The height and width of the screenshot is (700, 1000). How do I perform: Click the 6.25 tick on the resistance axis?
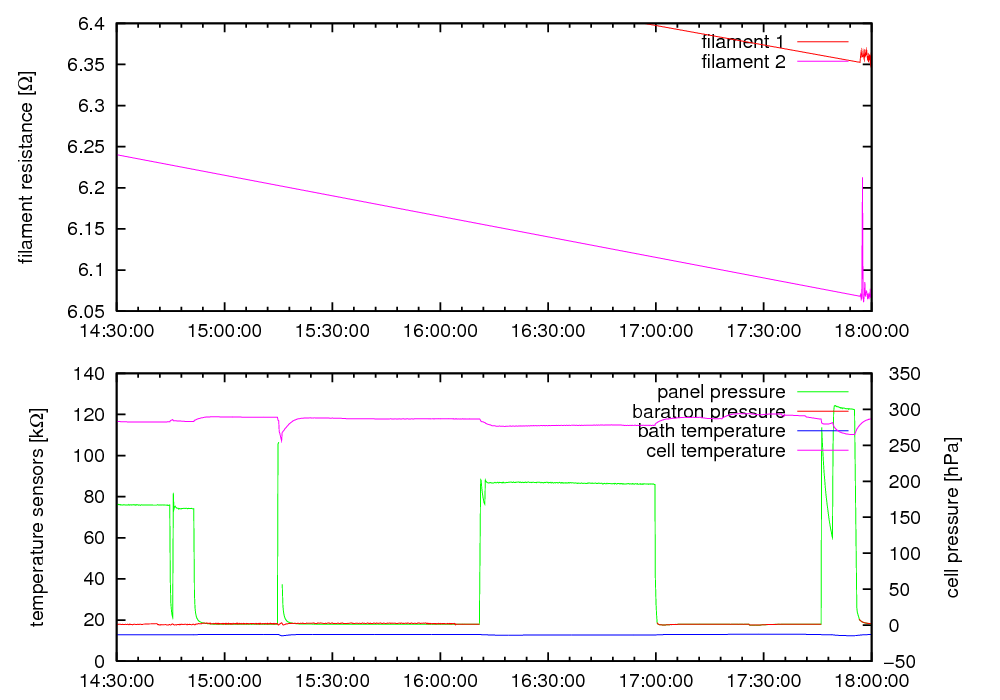(x=85, y=147)
